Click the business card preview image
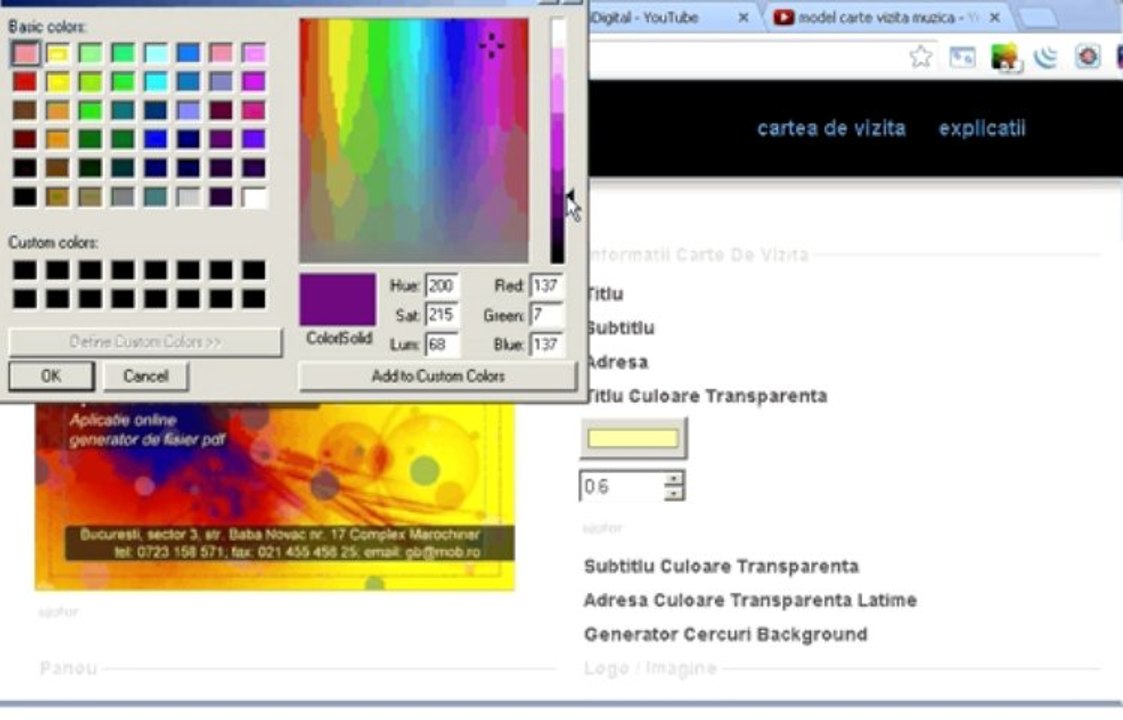The height and width of the screenshot is (720, 1123). (x=275, y=496)
